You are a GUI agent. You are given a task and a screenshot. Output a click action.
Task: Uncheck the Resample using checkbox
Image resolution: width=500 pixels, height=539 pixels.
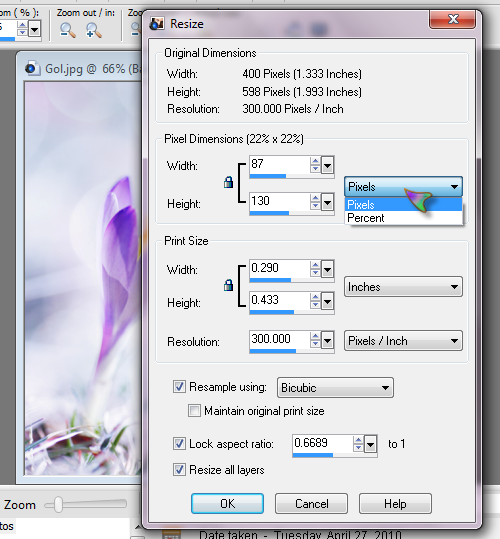click(x=179, y=387)
